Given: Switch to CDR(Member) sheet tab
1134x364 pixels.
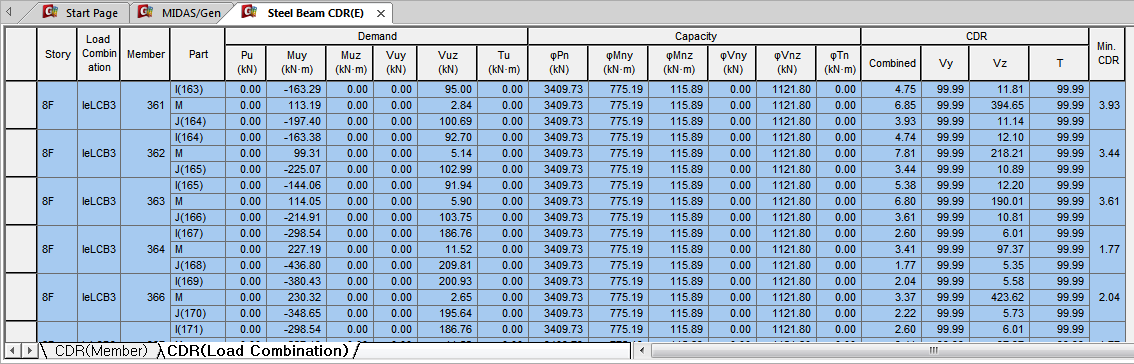Looking at the screenshot, I should [x=101, y=351].
